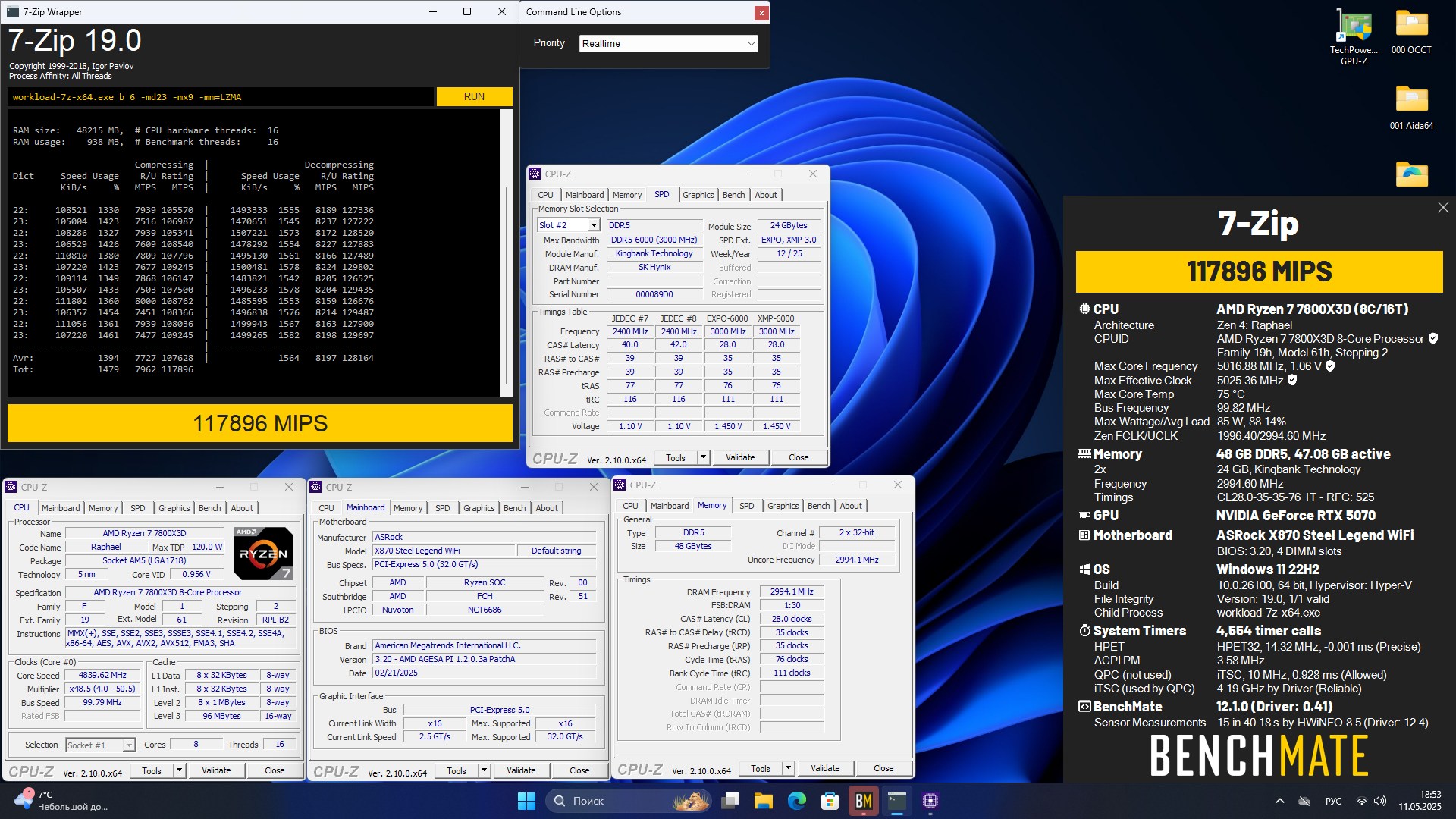Click the taskbar search box
The height and width of the screenshot is (819, 1456).
628,801
